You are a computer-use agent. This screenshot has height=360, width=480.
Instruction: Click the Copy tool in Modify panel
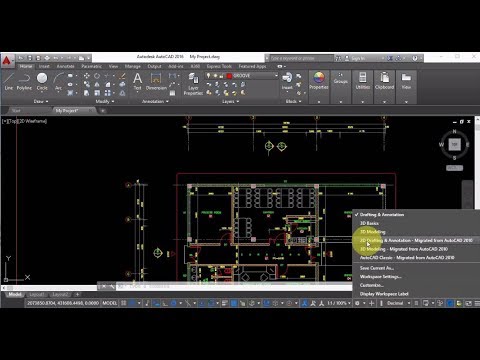[x=87, y=84]
